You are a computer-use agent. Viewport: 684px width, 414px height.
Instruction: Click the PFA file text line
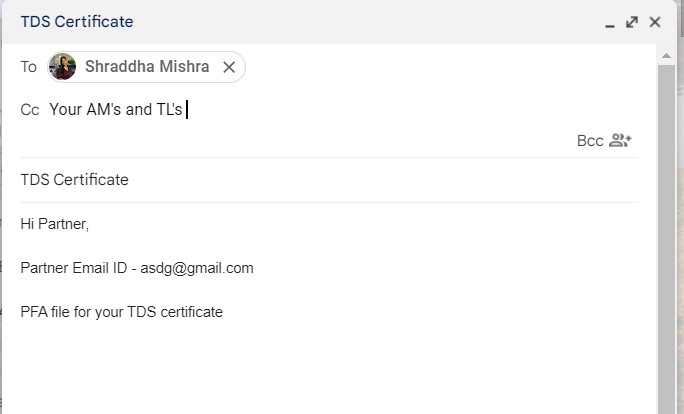(x=122, y=312)
